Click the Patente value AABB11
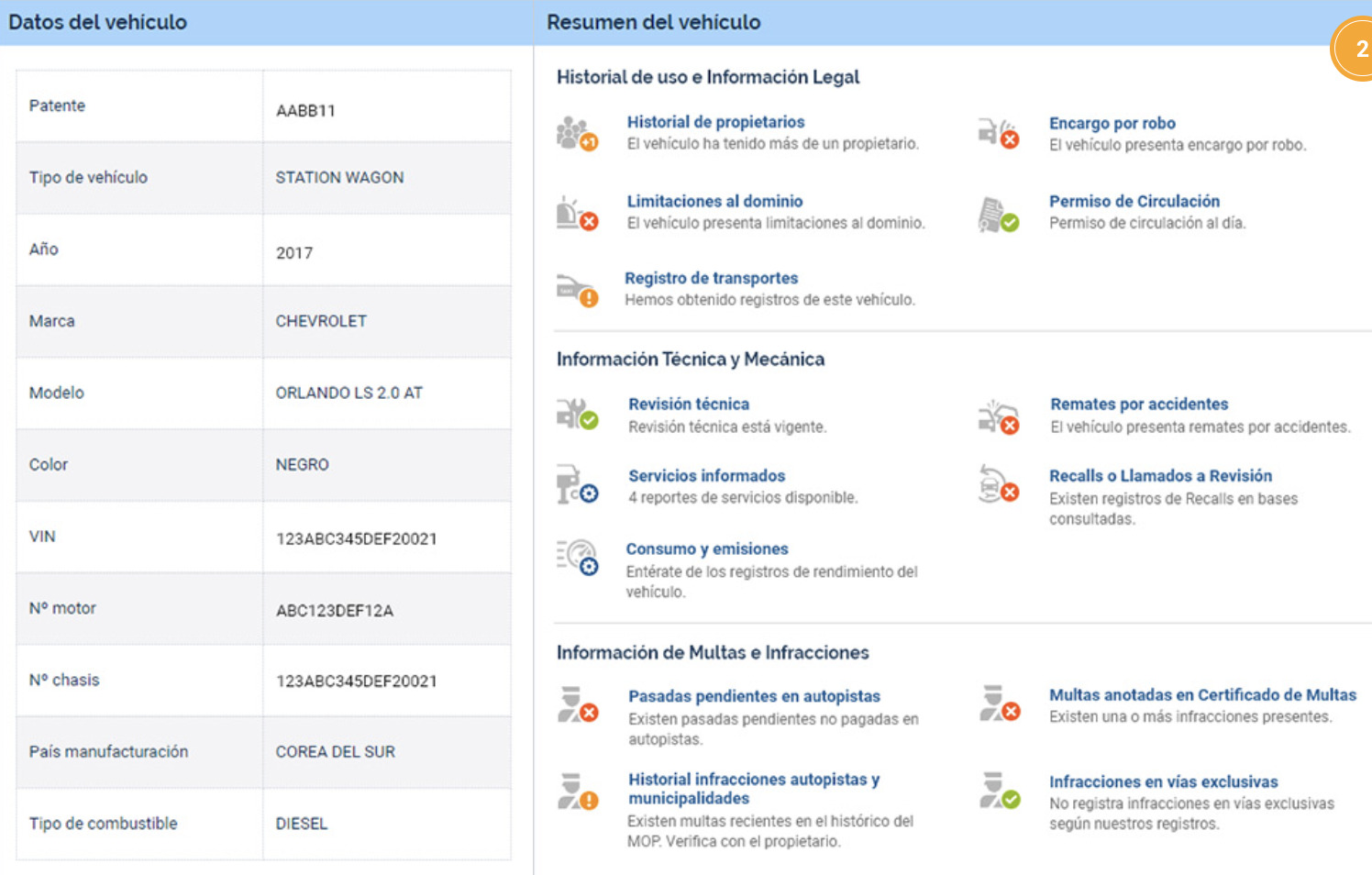1372x875 pixels. (305, 111)
